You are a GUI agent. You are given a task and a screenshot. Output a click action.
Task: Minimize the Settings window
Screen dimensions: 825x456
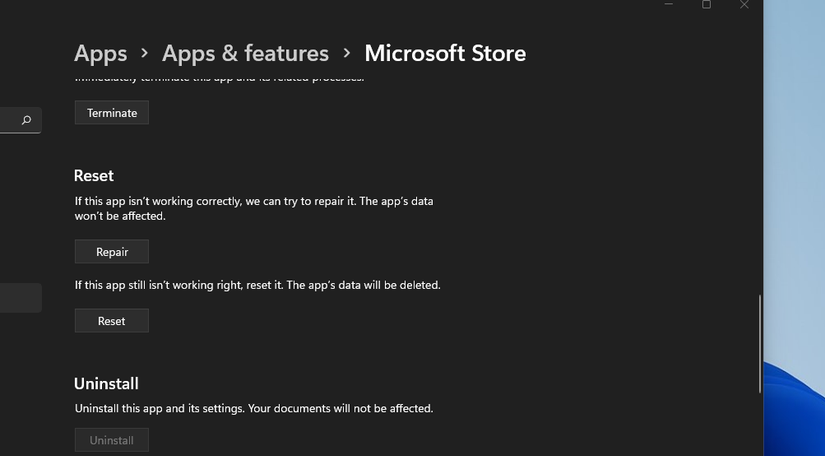[669, 5]
